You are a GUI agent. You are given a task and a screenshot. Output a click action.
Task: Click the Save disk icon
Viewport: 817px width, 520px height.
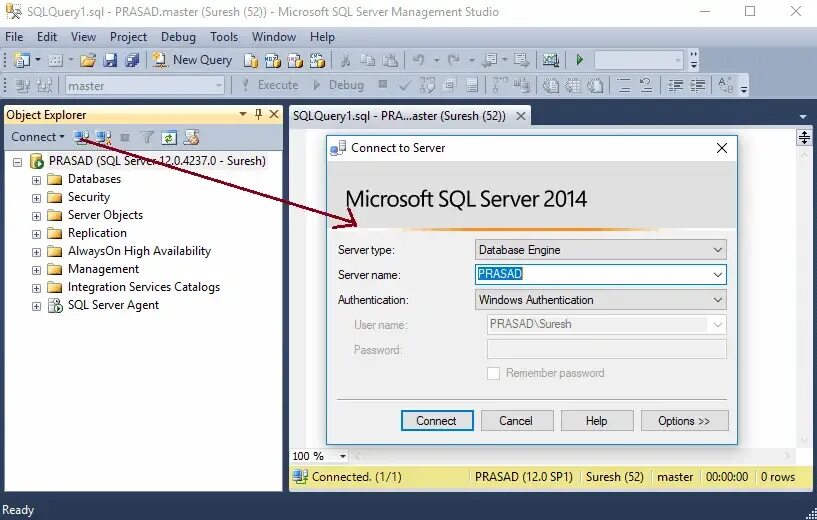(x=110, y=60)
